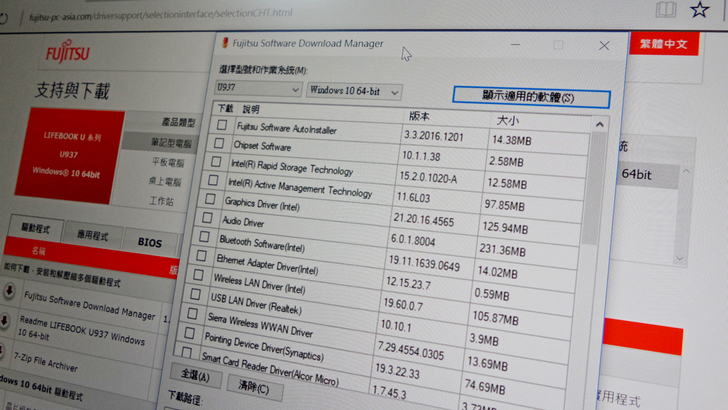Screen dimensions: 728x410
Task: Click the 顯示適用的軟體(S) button
Action: 530,97
